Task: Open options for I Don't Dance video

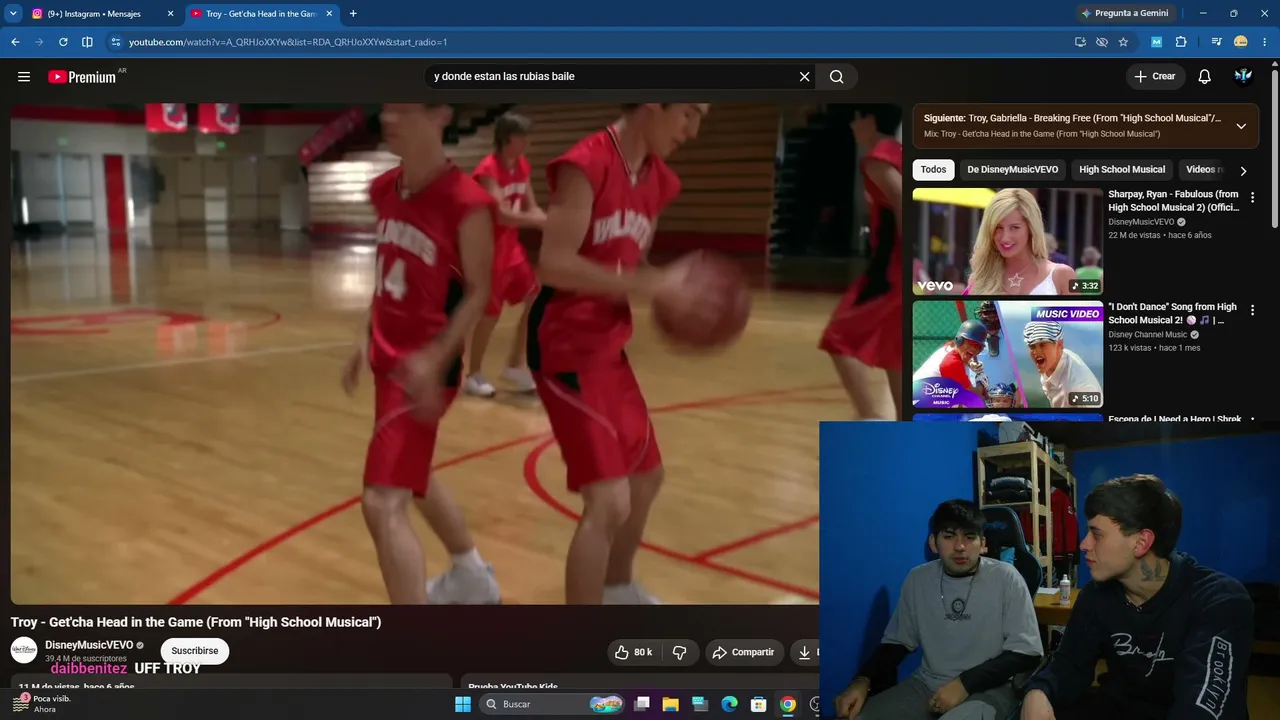Action: (1252, 311)
